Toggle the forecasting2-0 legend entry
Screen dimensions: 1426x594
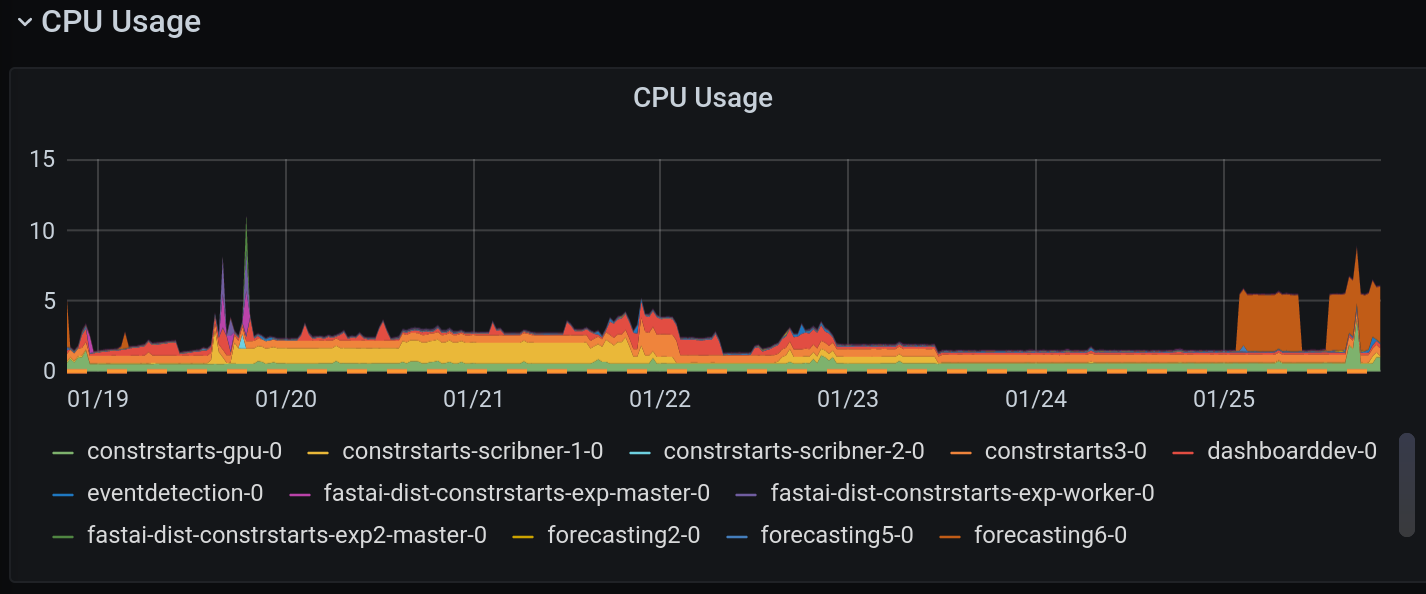pos(622,535)
